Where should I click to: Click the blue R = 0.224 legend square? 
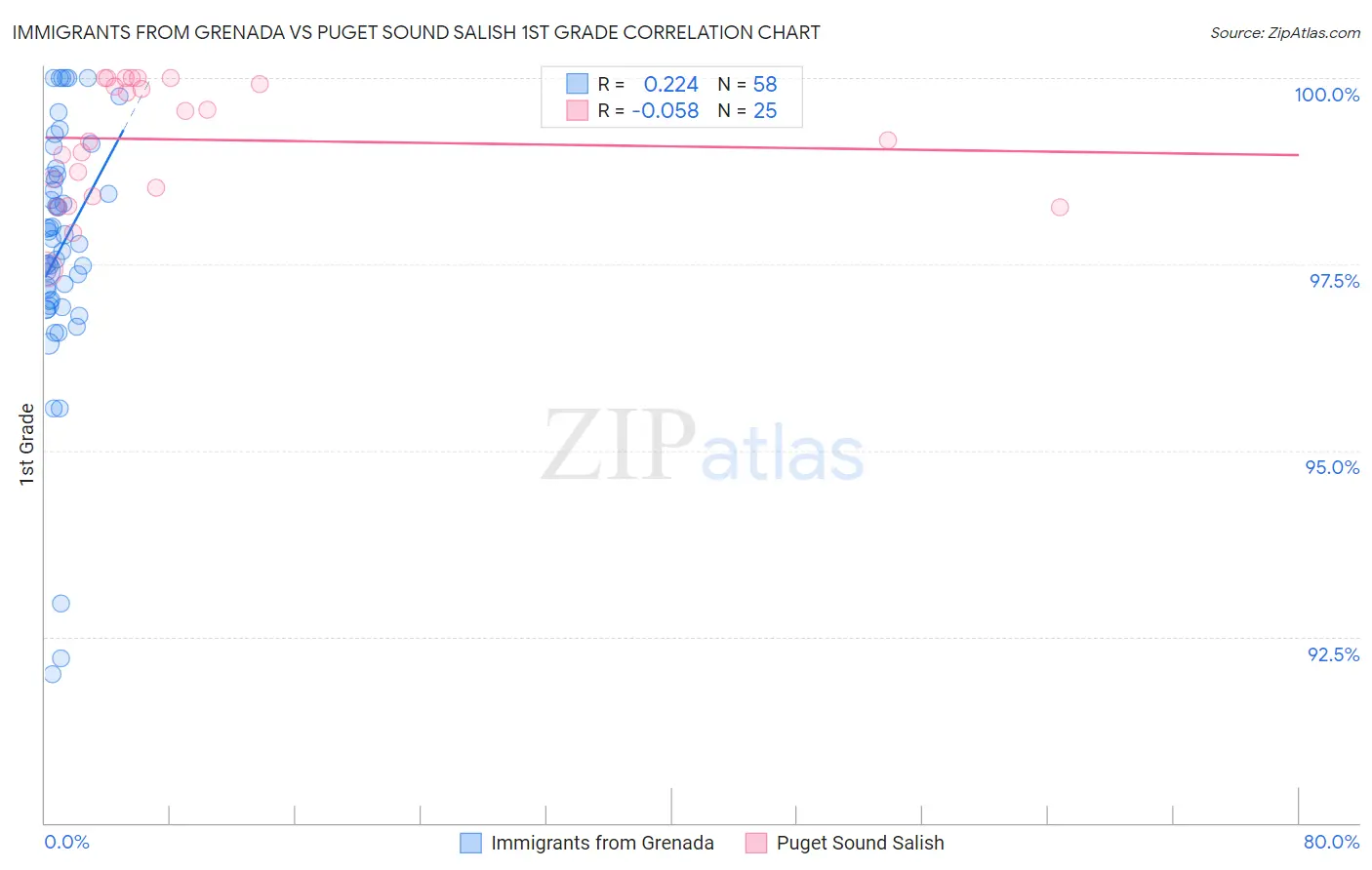click(577, 84)
